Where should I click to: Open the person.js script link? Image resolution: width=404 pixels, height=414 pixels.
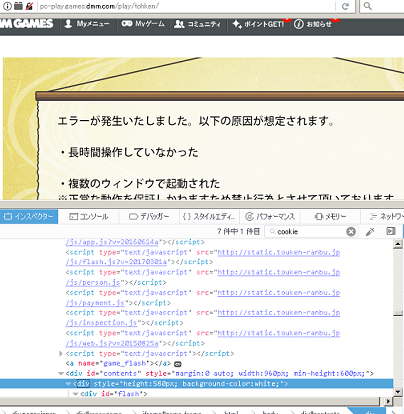[93, 282]
